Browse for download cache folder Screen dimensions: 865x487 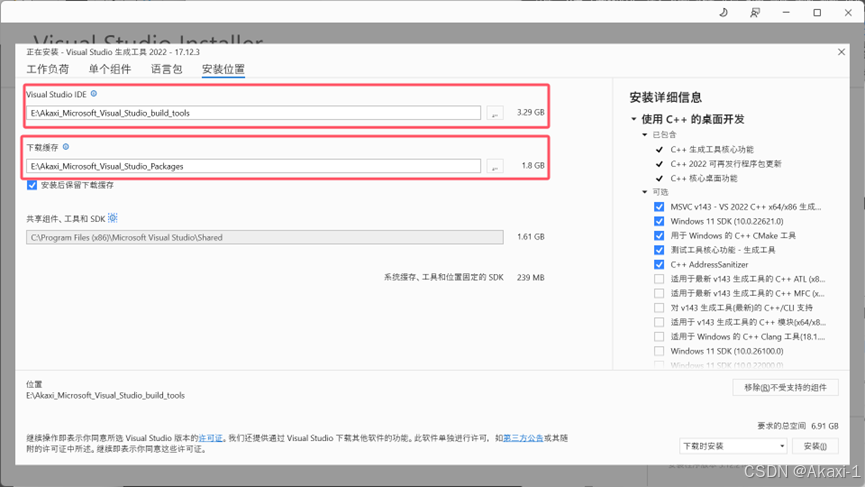(x=495, y=166)
